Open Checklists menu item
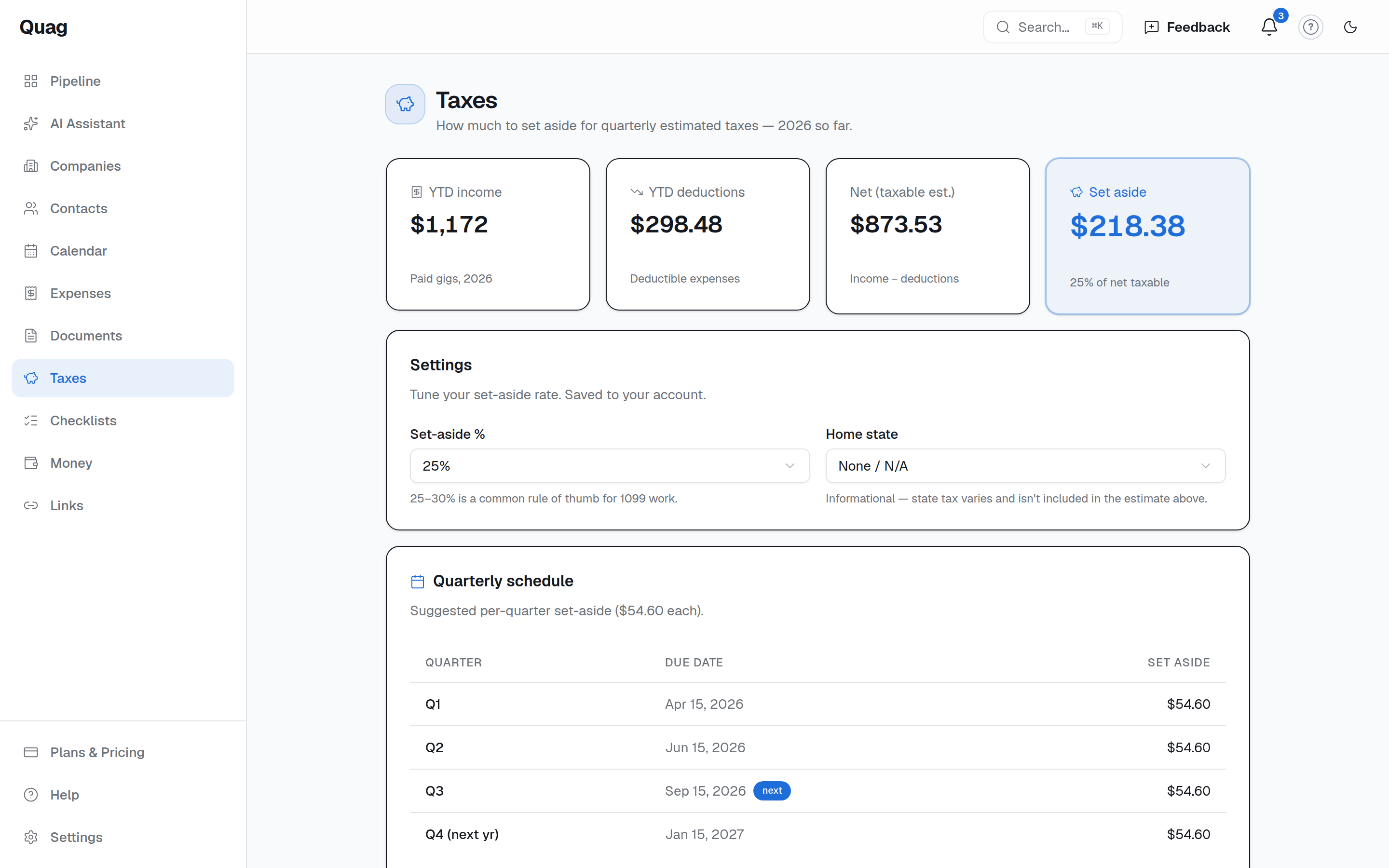The width and height of the screenshot is (1389, 868). click(x=123, y=421)
